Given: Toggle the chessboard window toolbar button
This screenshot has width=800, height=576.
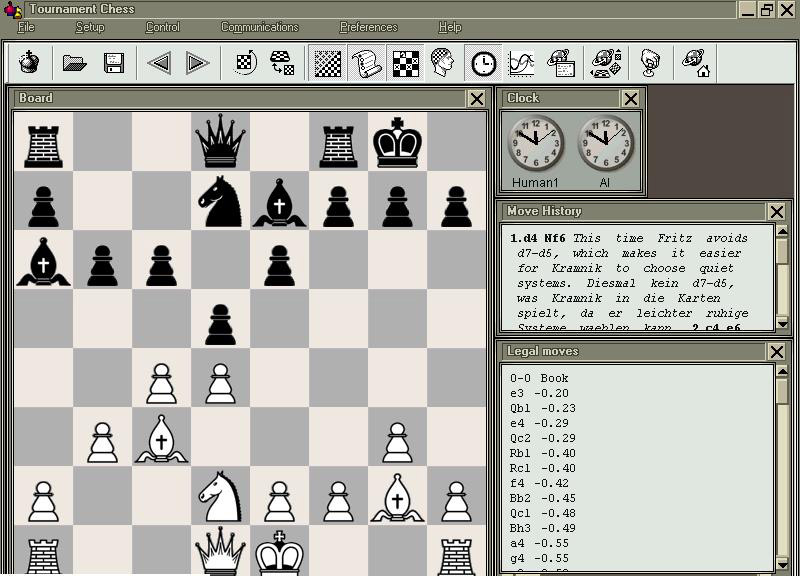Looking at the screenshot, I should point(327,63).
